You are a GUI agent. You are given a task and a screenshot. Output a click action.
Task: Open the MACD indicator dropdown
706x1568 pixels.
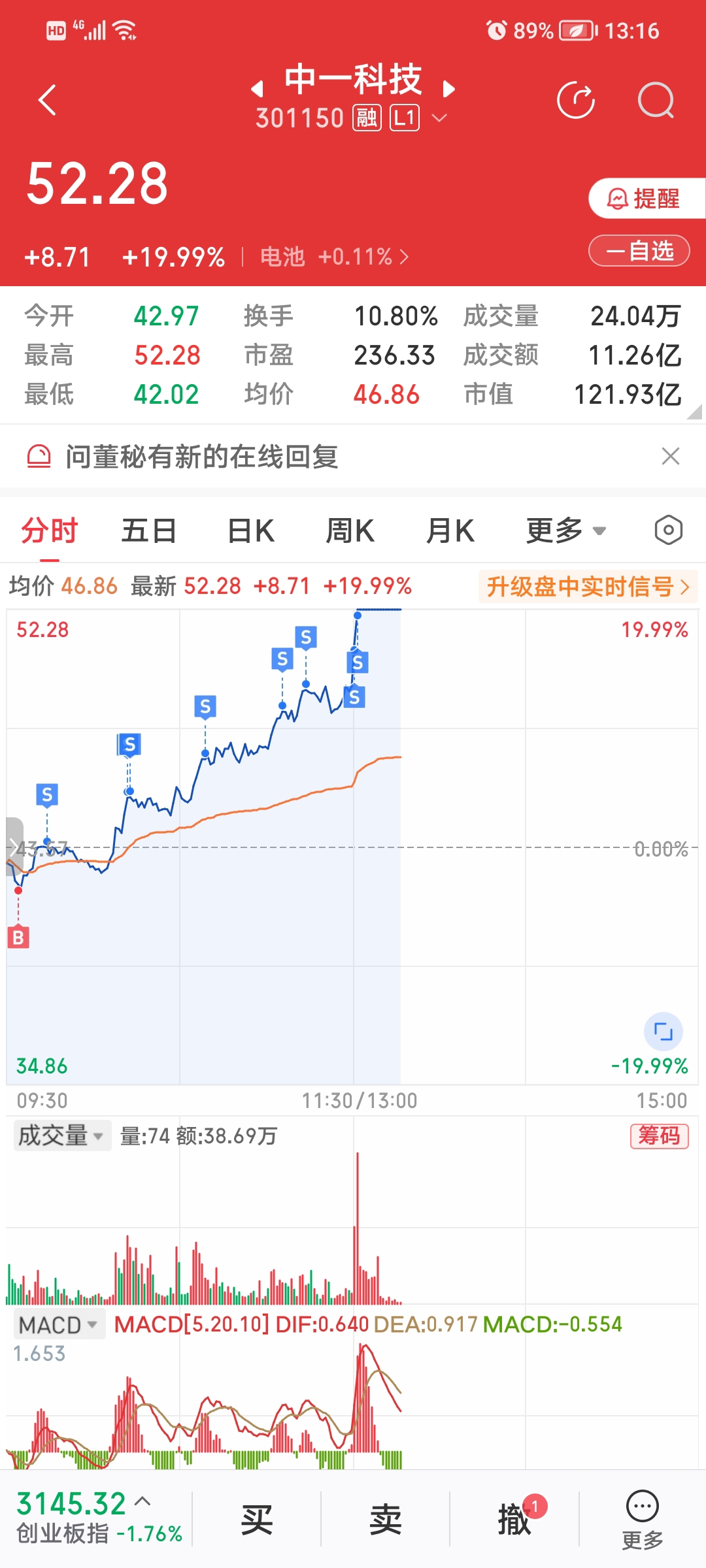(x=59, y=1325)
